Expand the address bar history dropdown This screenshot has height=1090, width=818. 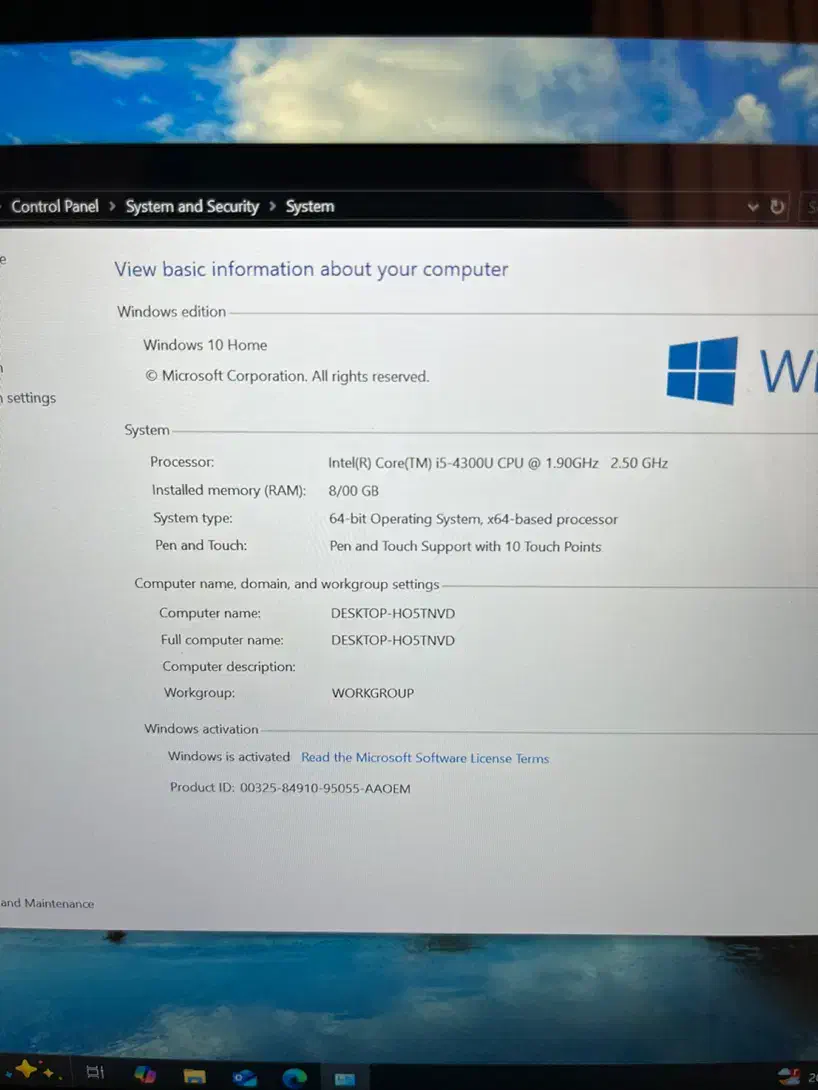pos(753,206)
